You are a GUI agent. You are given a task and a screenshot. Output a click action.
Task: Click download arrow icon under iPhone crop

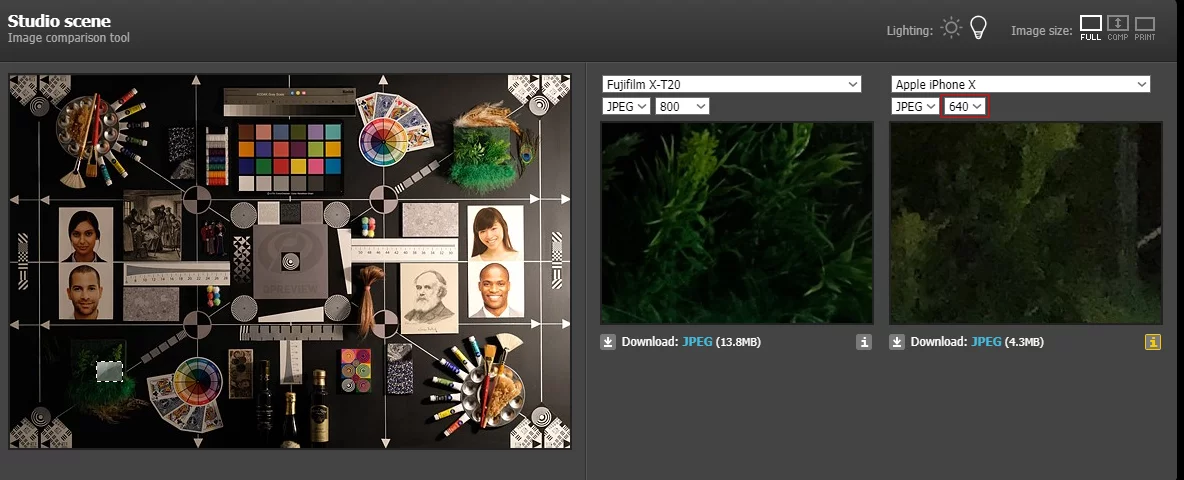[897, 342]
